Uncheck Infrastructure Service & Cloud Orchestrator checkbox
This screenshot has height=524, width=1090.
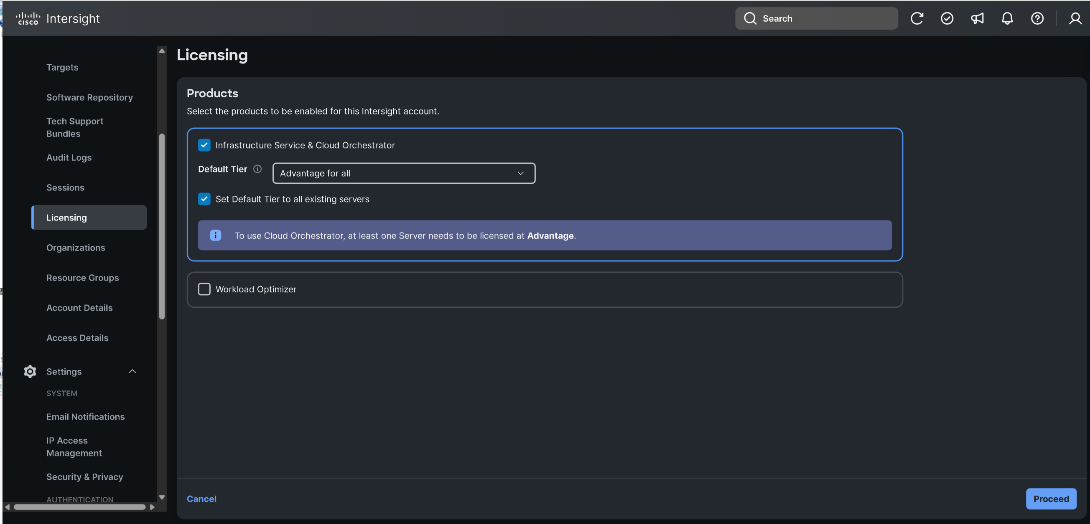(x=204, y=145)
